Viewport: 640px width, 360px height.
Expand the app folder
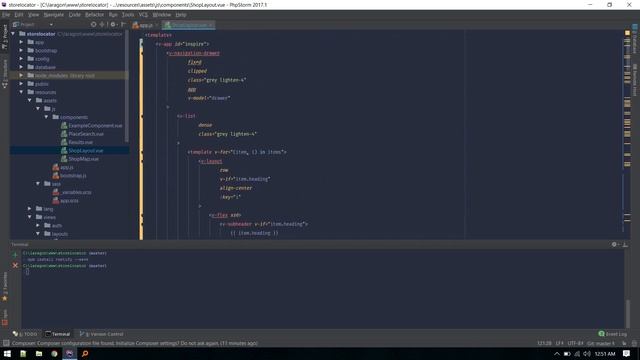pyautogui.click(x=21, y=42)
